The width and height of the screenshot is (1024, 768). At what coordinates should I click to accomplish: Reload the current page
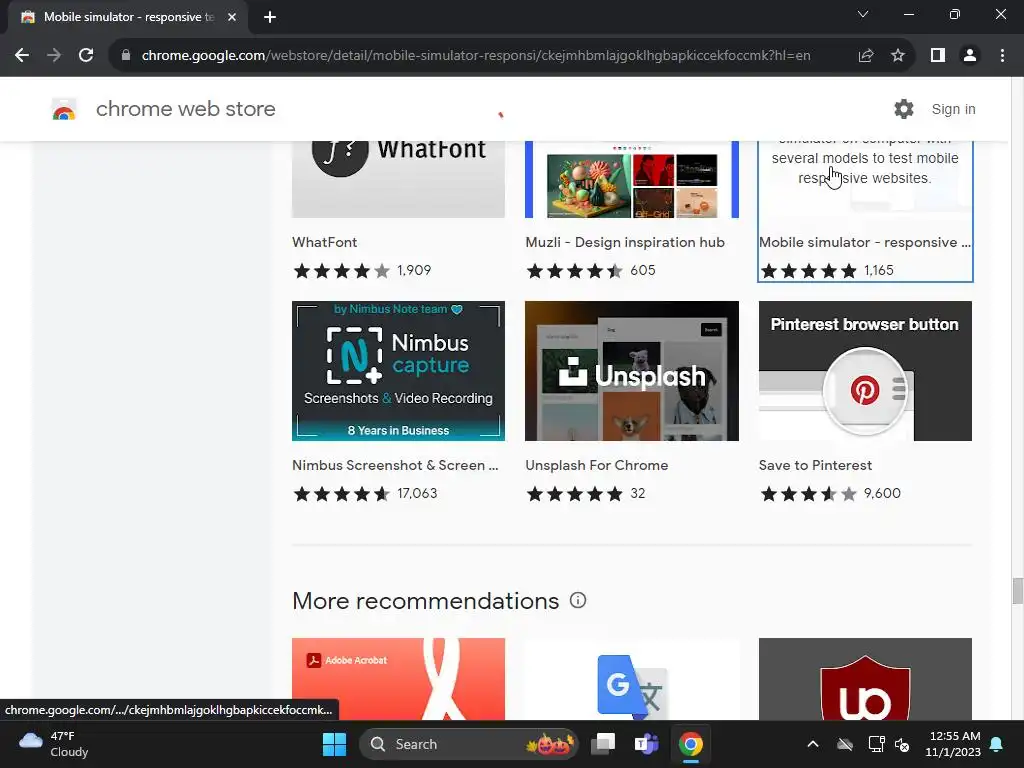click(x=86, y=56)
